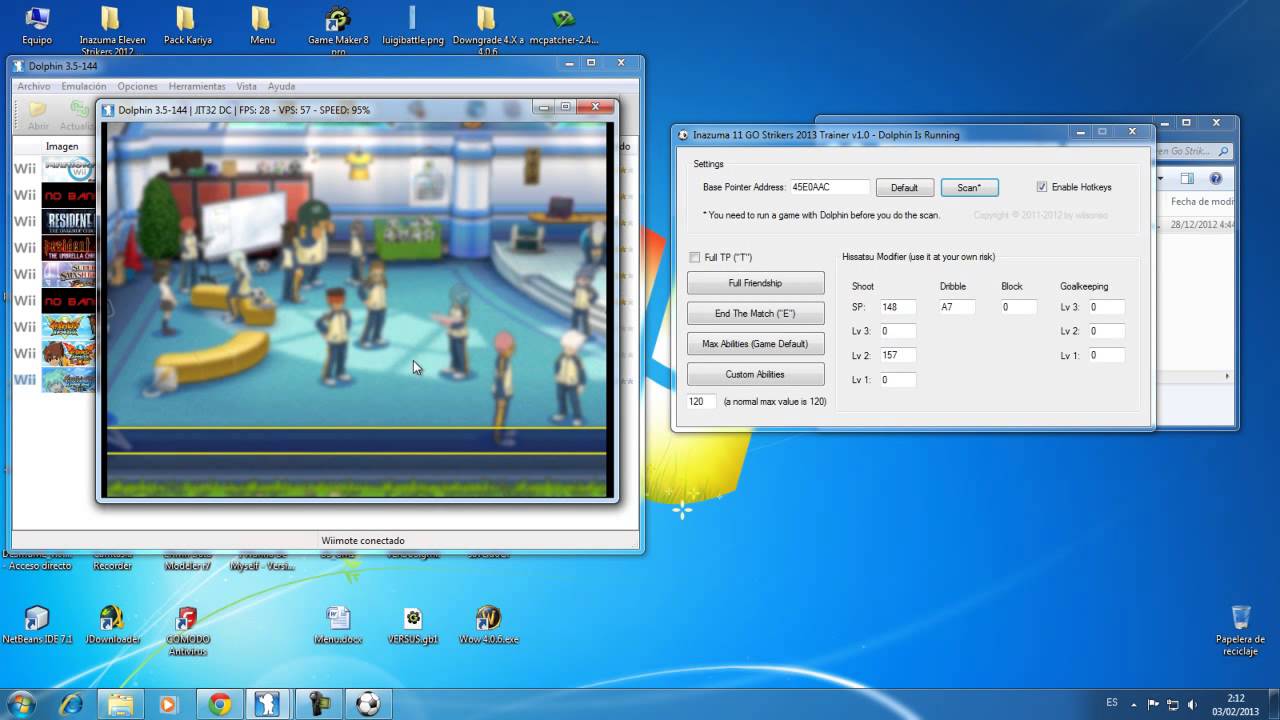Image resolution: width=1280 pixels, height=720 pixels.
Task: Toggle the preview pane icon in Explorer
Action: [x=1187, y=179]
